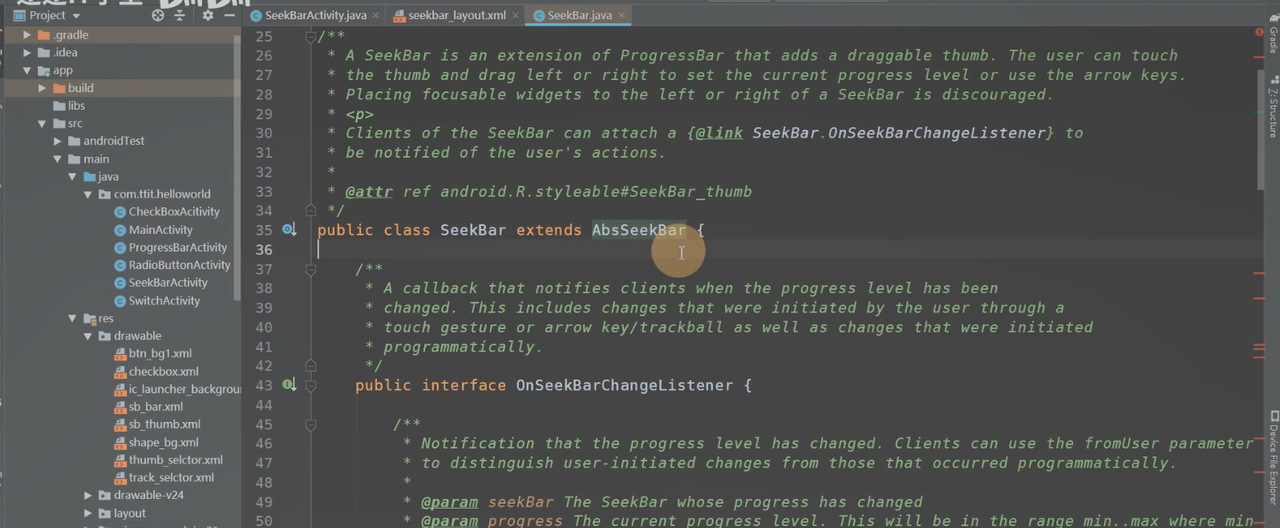Click the XML file icon beside sb_bar.xml
The image size is (1280, 528).
pos(120,407)
